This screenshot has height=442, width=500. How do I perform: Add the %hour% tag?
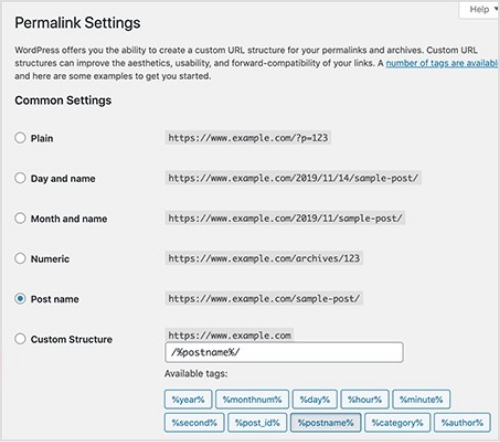365,399
